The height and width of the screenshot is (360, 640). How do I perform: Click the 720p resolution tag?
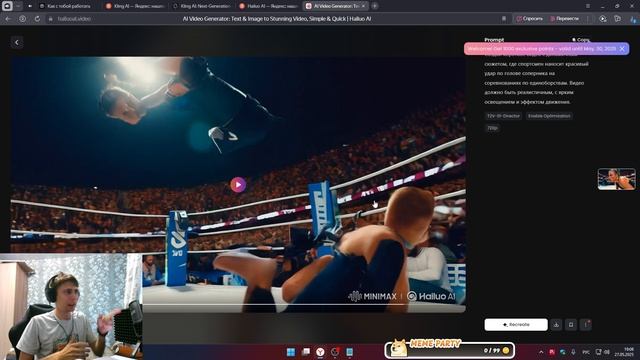tap(492, 128)
